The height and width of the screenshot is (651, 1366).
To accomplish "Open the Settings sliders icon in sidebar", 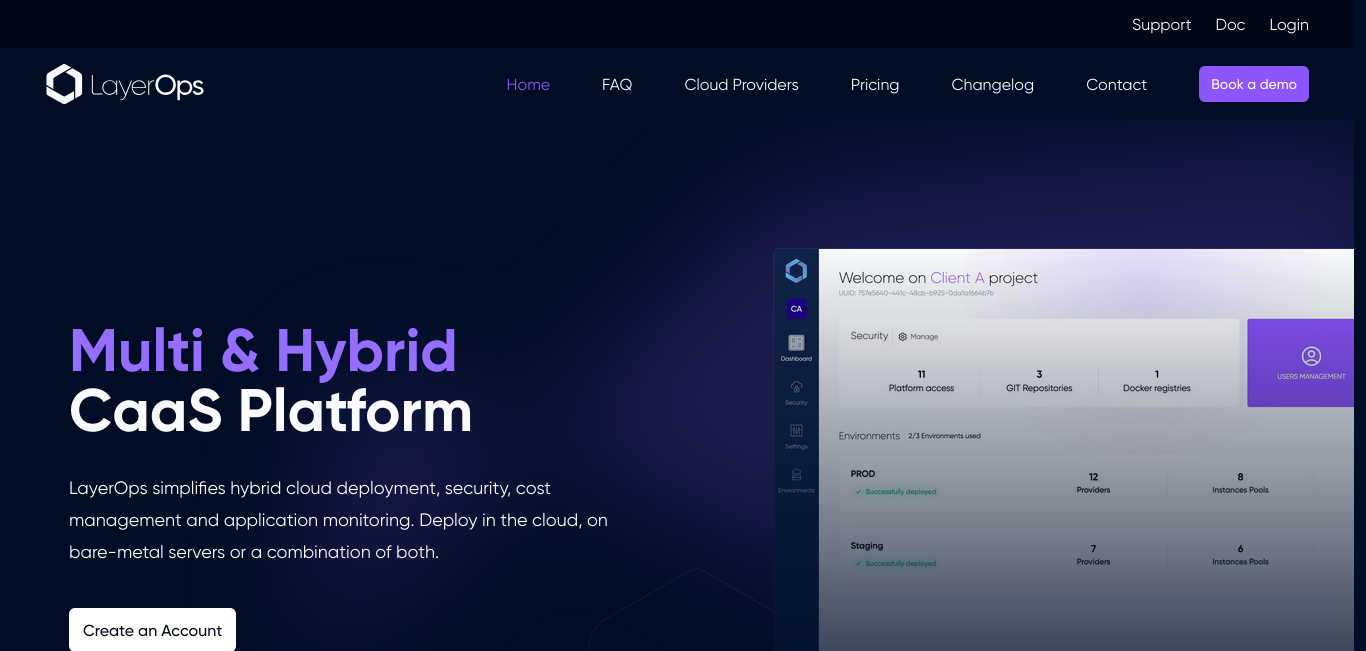I will coord(796,431).
